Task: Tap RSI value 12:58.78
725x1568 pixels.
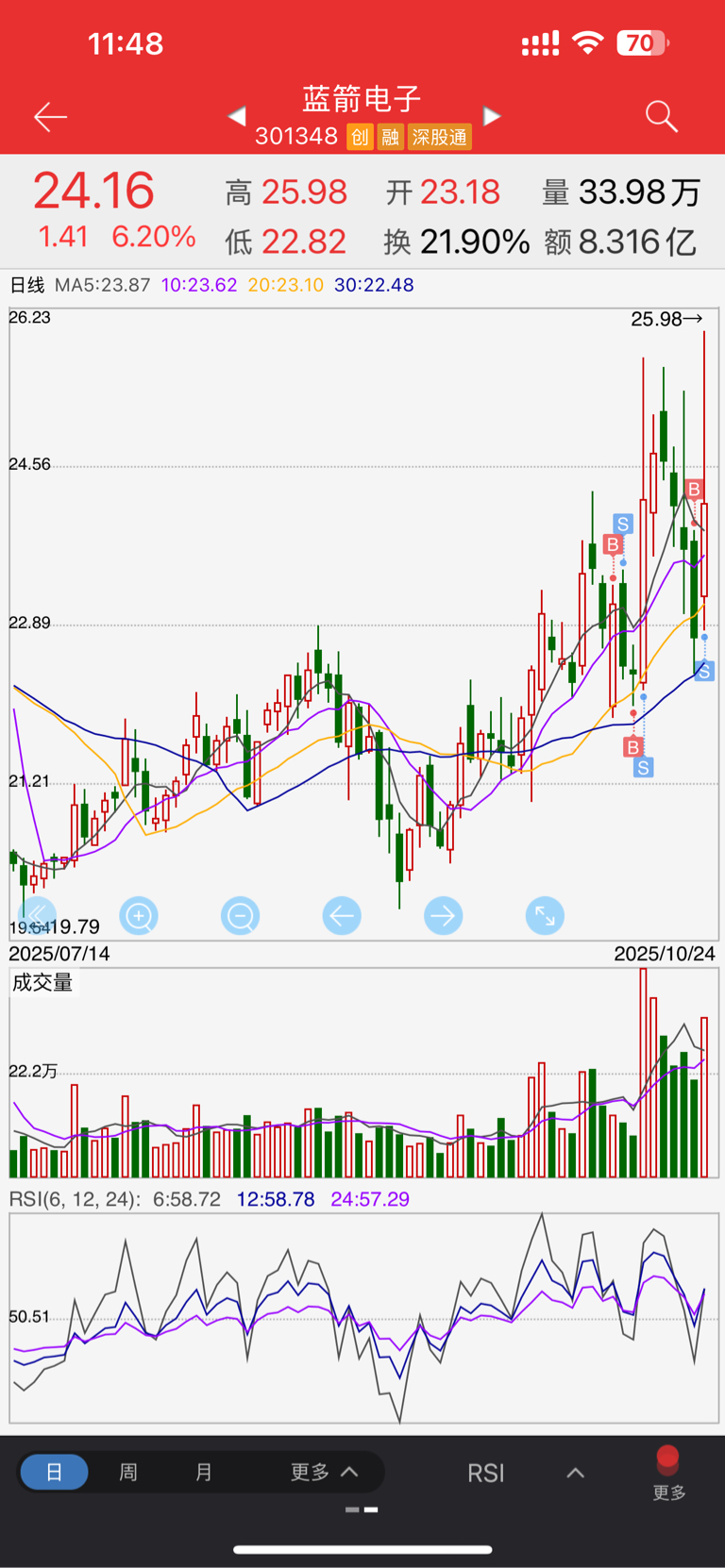Action: point(276,1199)
